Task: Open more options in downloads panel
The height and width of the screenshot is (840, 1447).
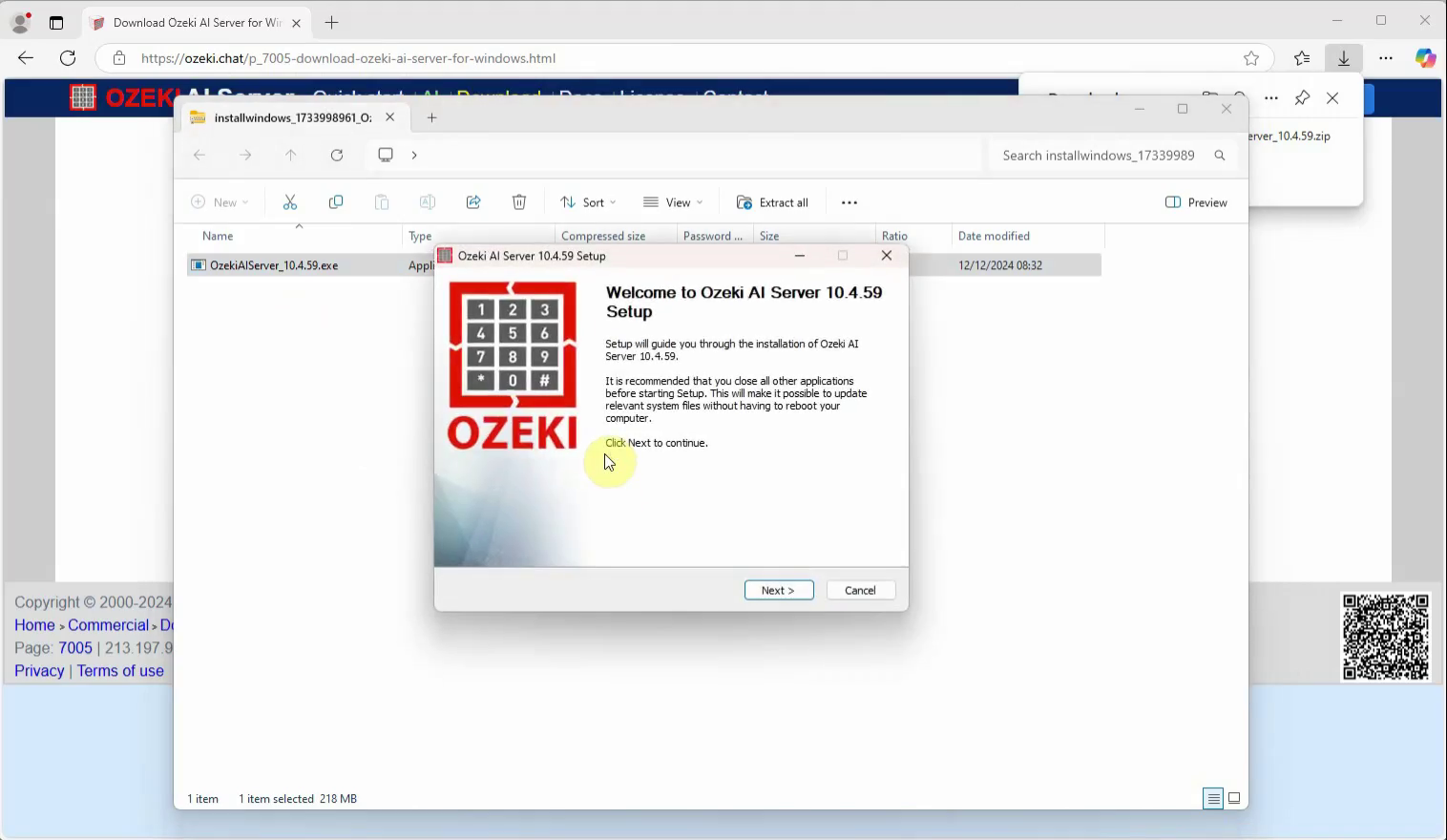Action: [x=1271, y=97]
